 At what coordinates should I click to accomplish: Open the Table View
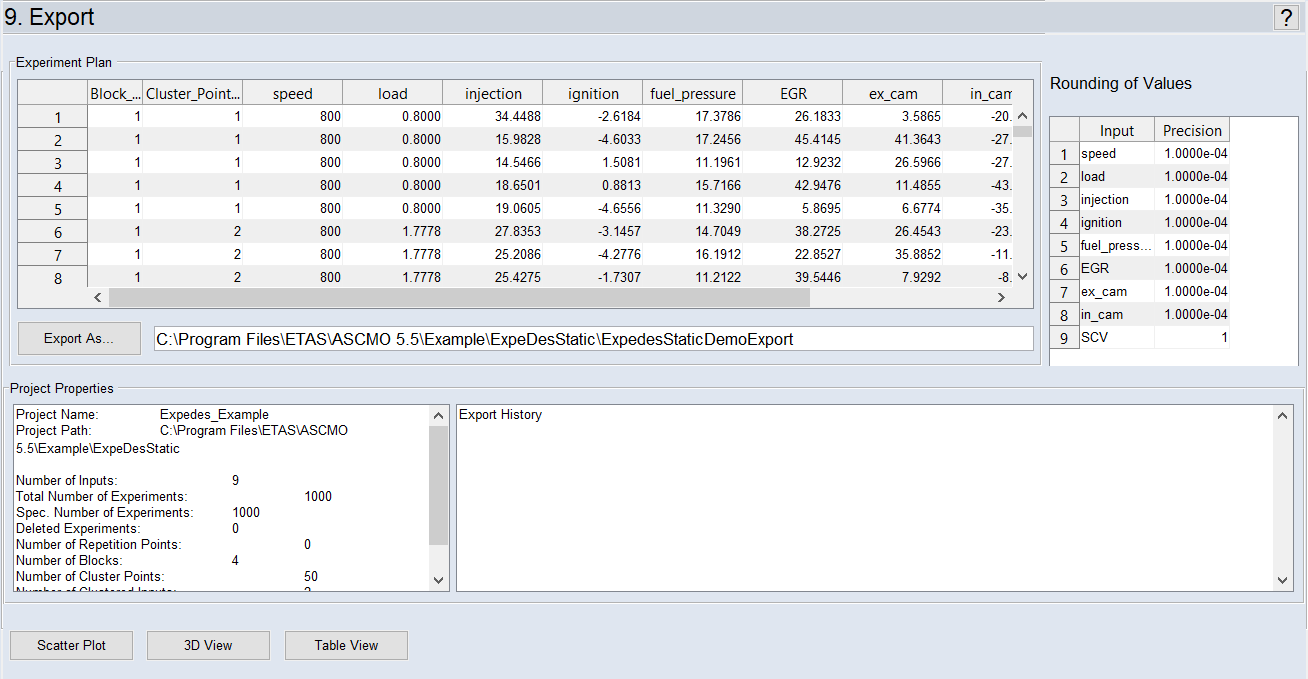tap(346, 646)
